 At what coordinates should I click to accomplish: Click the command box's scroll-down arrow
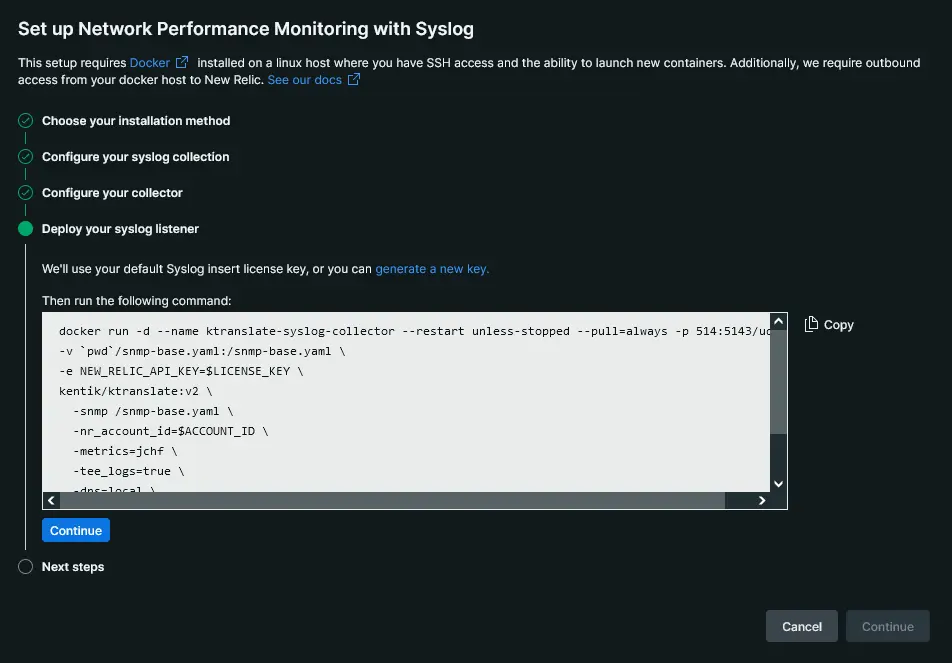[x=778, y=483]
